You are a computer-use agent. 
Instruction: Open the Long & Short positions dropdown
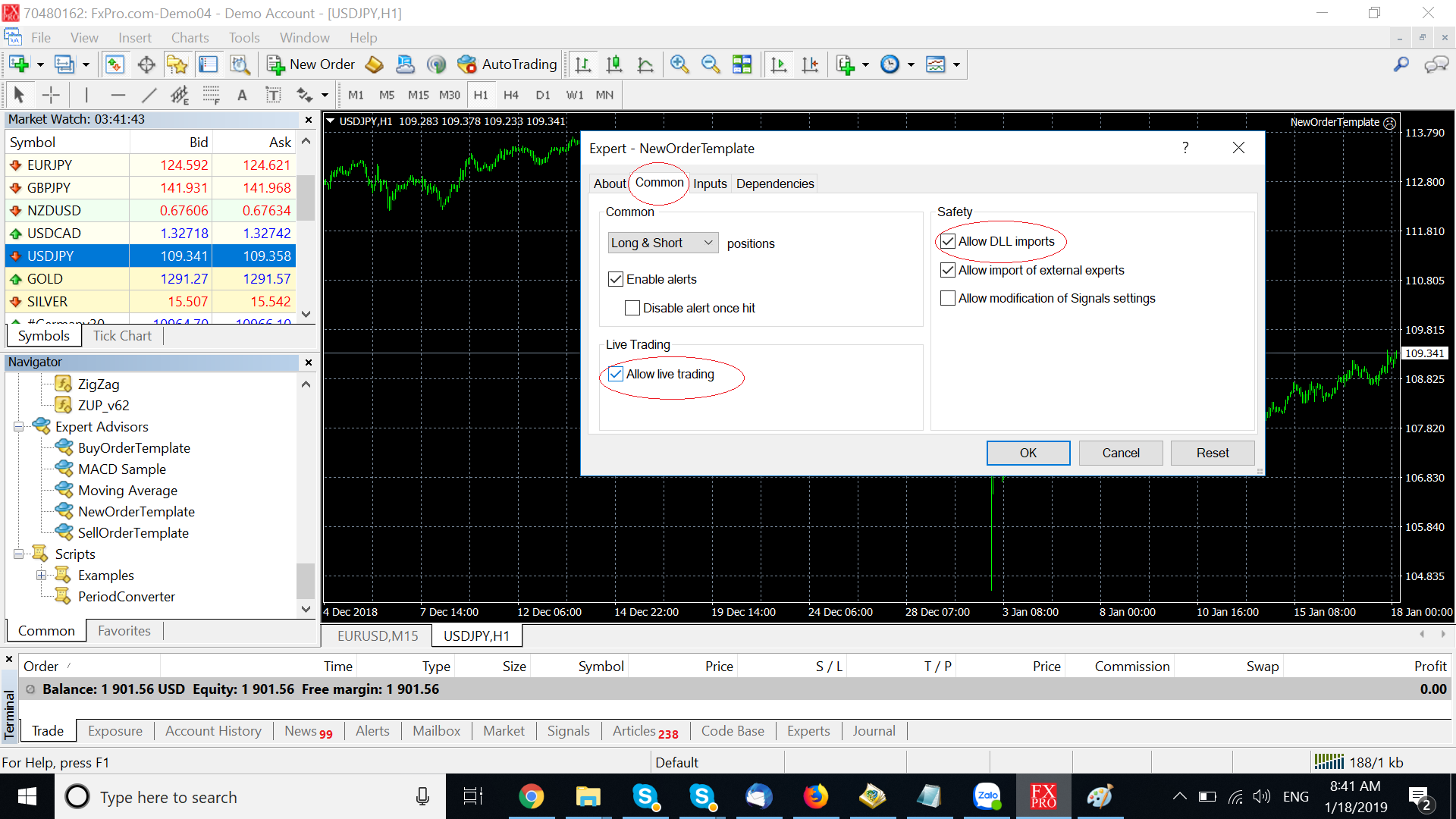click(x=663, y=243)
